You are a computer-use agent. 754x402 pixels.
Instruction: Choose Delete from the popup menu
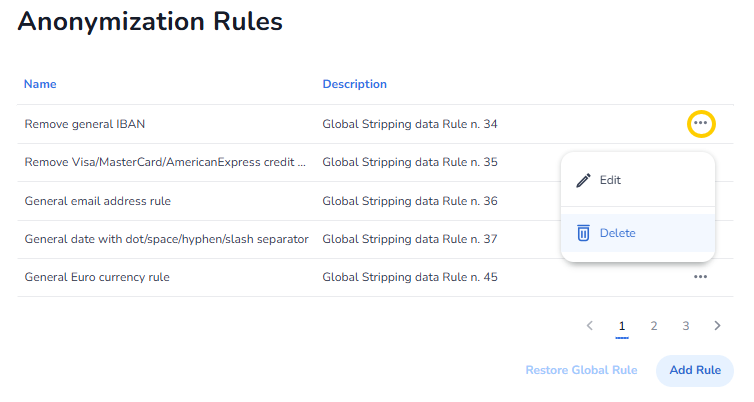[x=618, y=233]
